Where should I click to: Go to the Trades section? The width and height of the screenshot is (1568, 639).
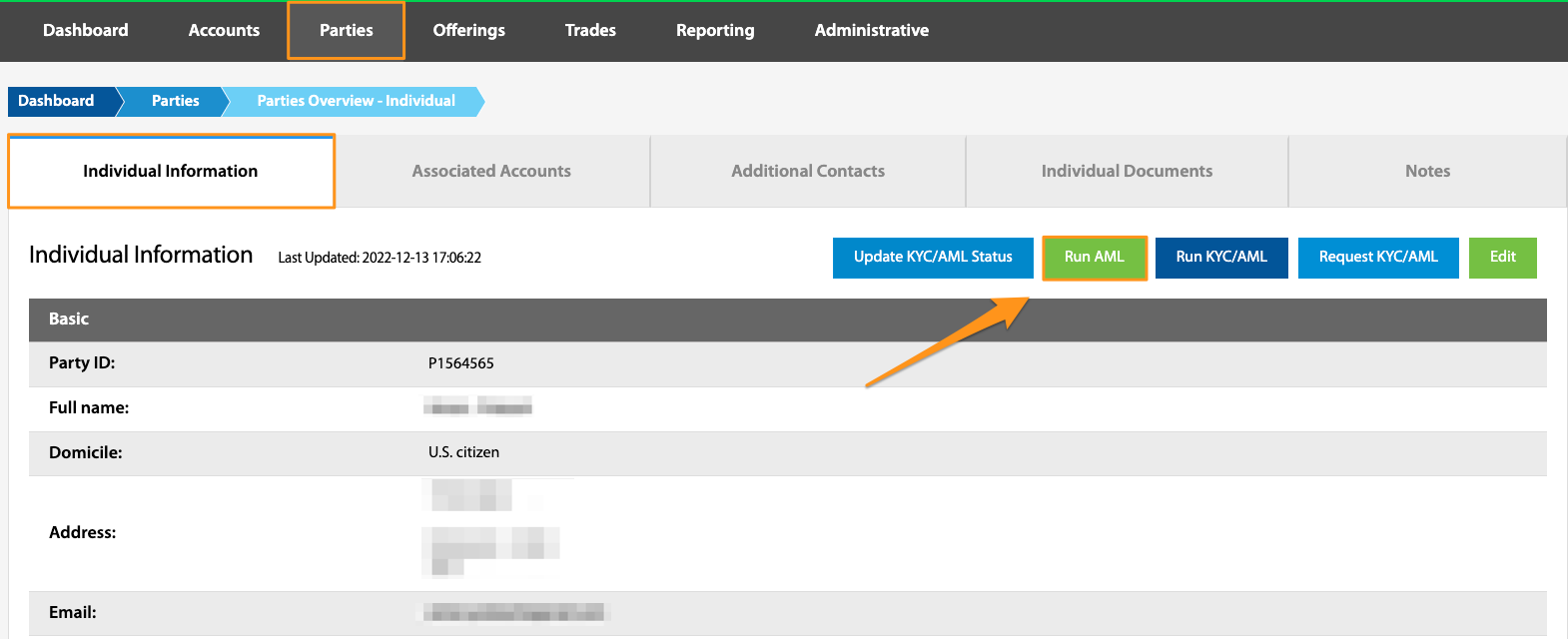(x=590, y=30)
